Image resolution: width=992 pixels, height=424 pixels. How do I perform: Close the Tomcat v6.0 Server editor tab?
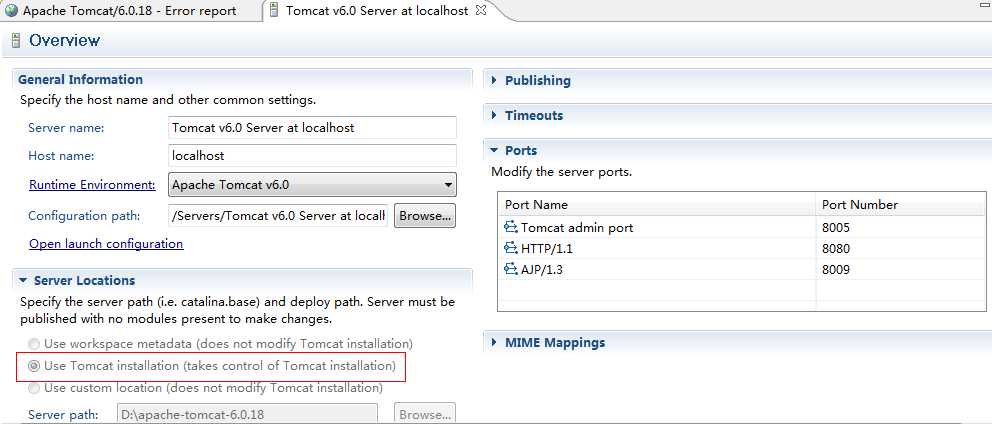[481, 10]
